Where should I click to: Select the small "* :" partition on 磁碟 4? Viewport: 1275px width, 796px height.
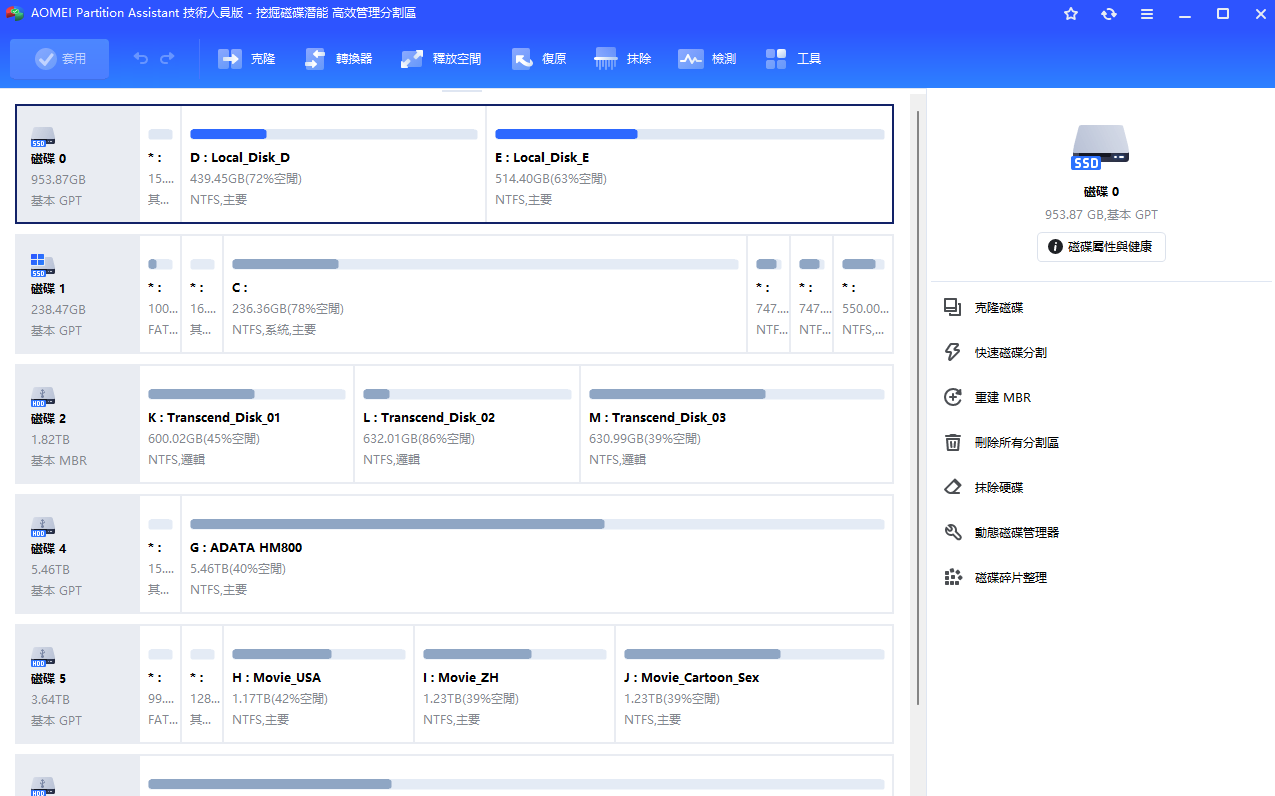[160, 554]
